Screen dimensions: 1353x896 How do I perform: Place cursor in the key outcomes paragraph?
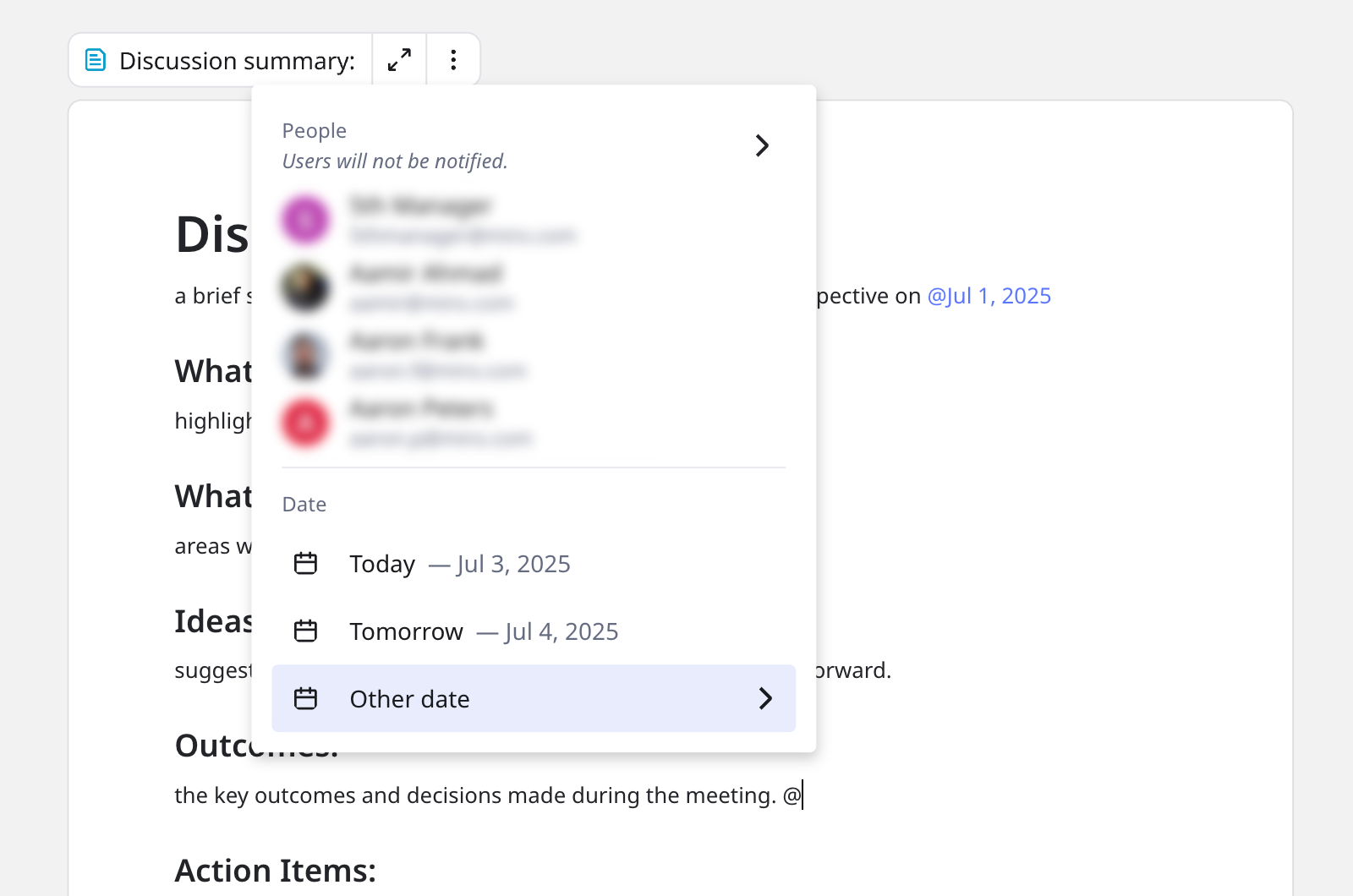[474, 796]
